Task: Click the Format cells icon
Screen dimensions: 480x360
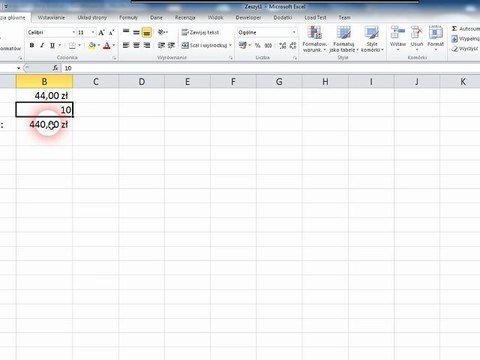Action: point(435,32)
